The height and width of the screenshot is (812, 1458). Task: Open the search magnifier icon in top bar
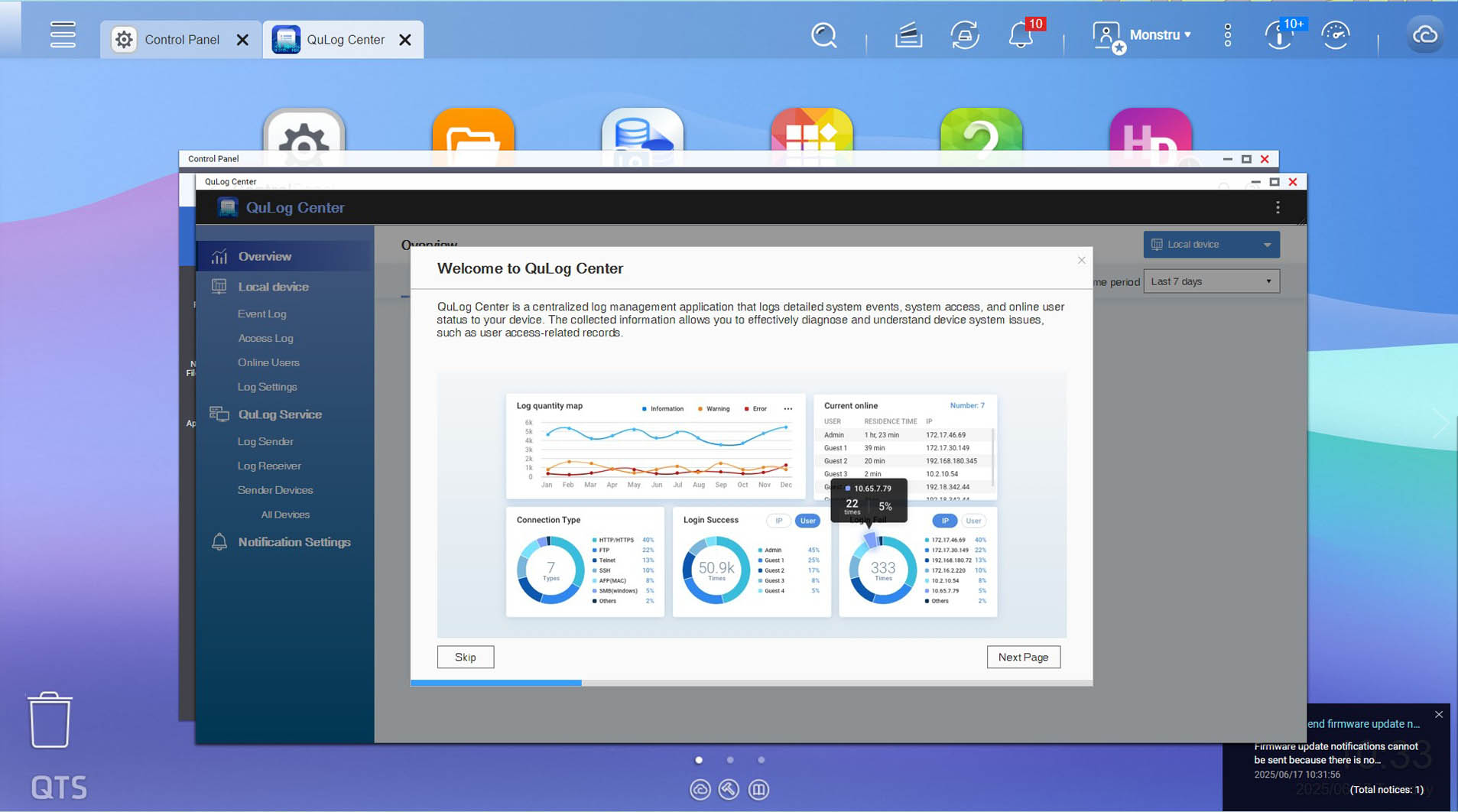[x=823, y=35]
